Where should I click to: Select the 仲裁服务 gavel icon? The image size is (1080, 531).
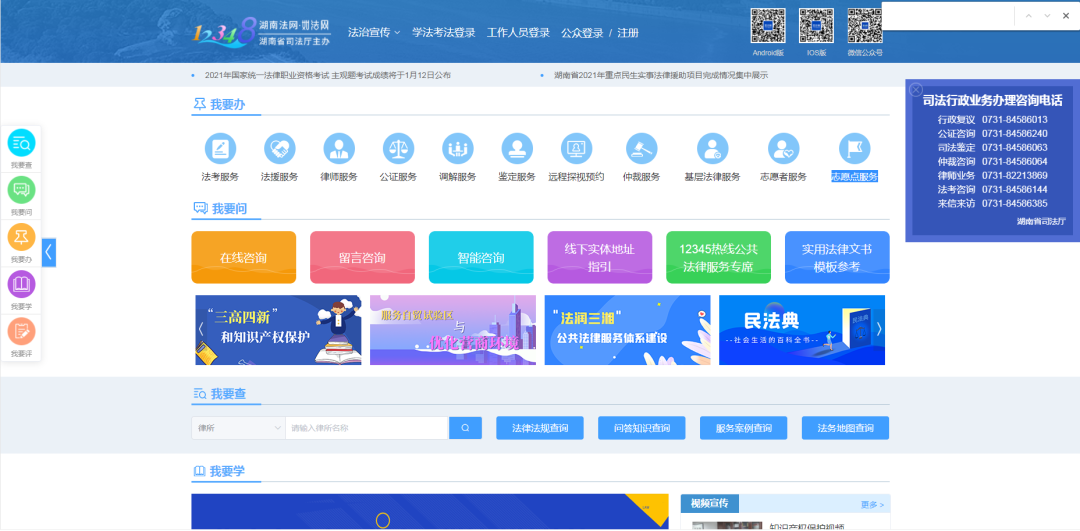641,149
